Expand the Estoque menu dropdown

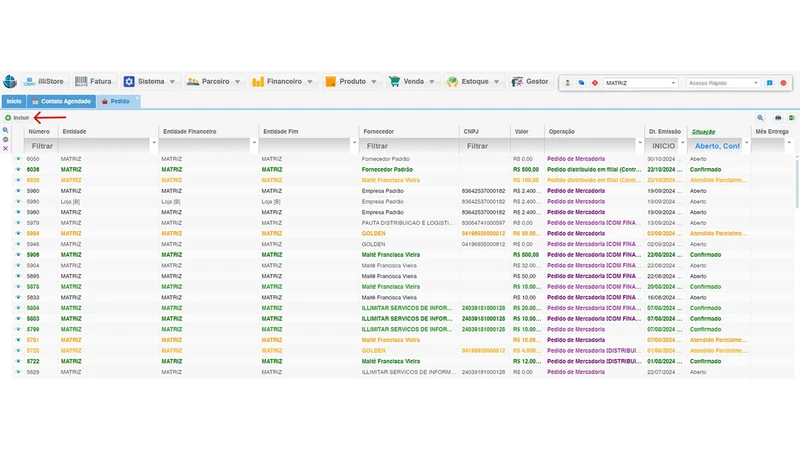pos(496,82)
